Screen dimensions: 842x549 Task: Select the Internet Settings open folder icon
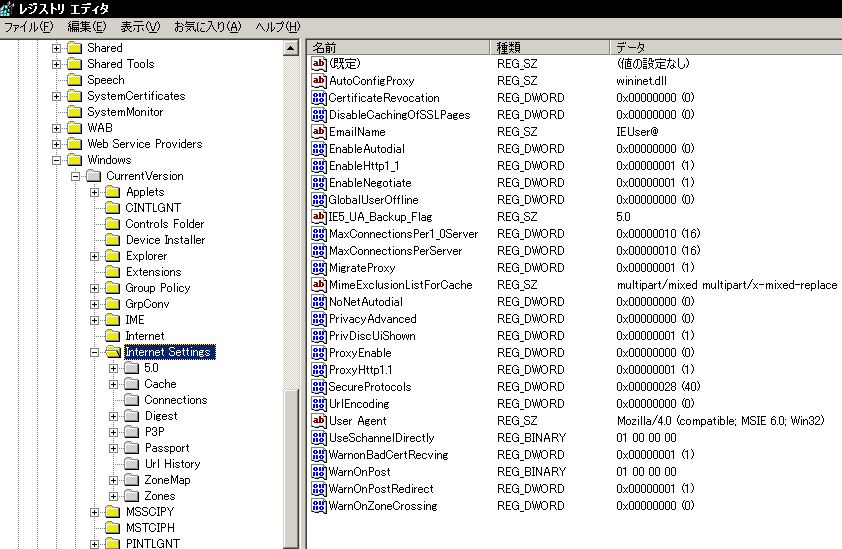click(x=113, y=352)
